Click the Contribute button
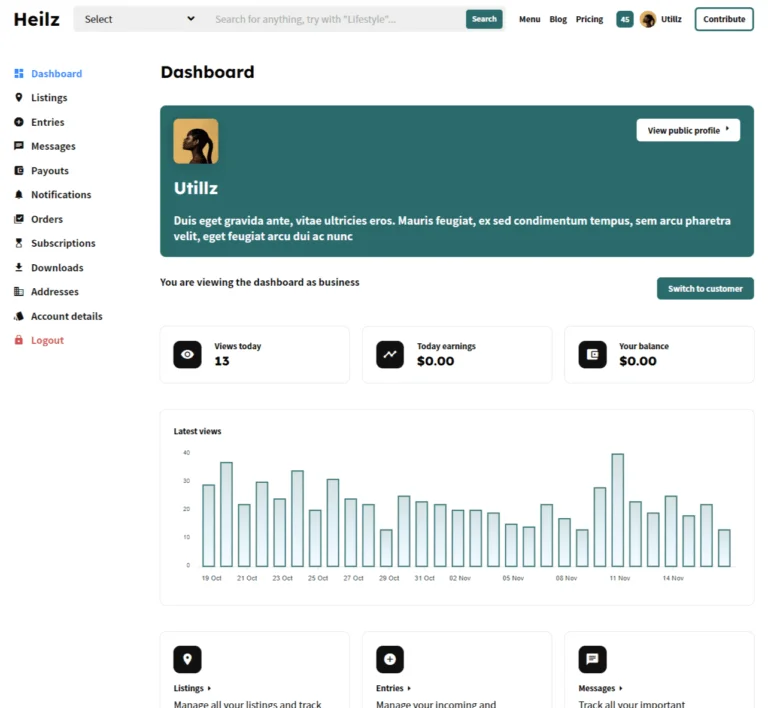The width and height of the screenshot is (768, 708). point(724,19)
